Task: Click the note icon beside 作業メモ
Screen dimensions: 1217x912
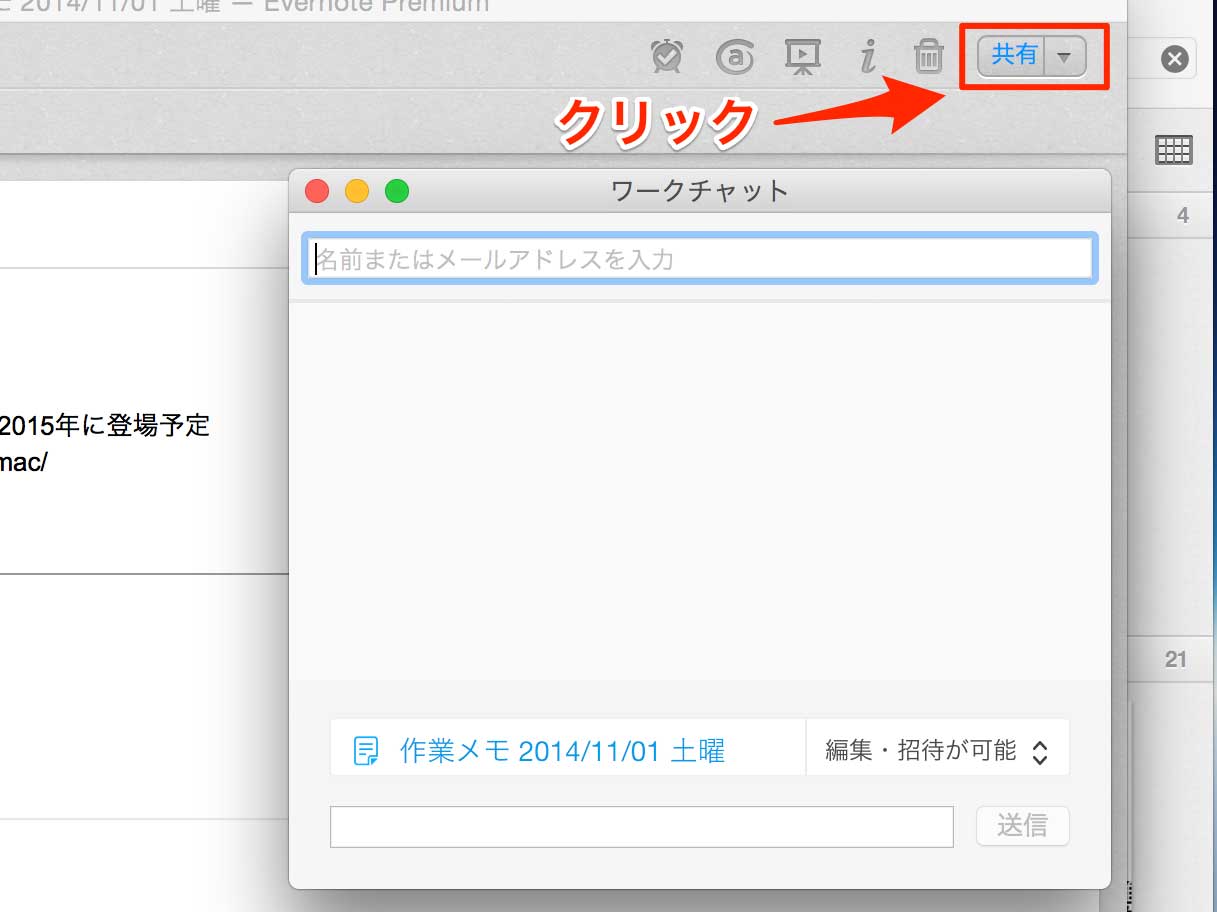Action: (367, 751)
